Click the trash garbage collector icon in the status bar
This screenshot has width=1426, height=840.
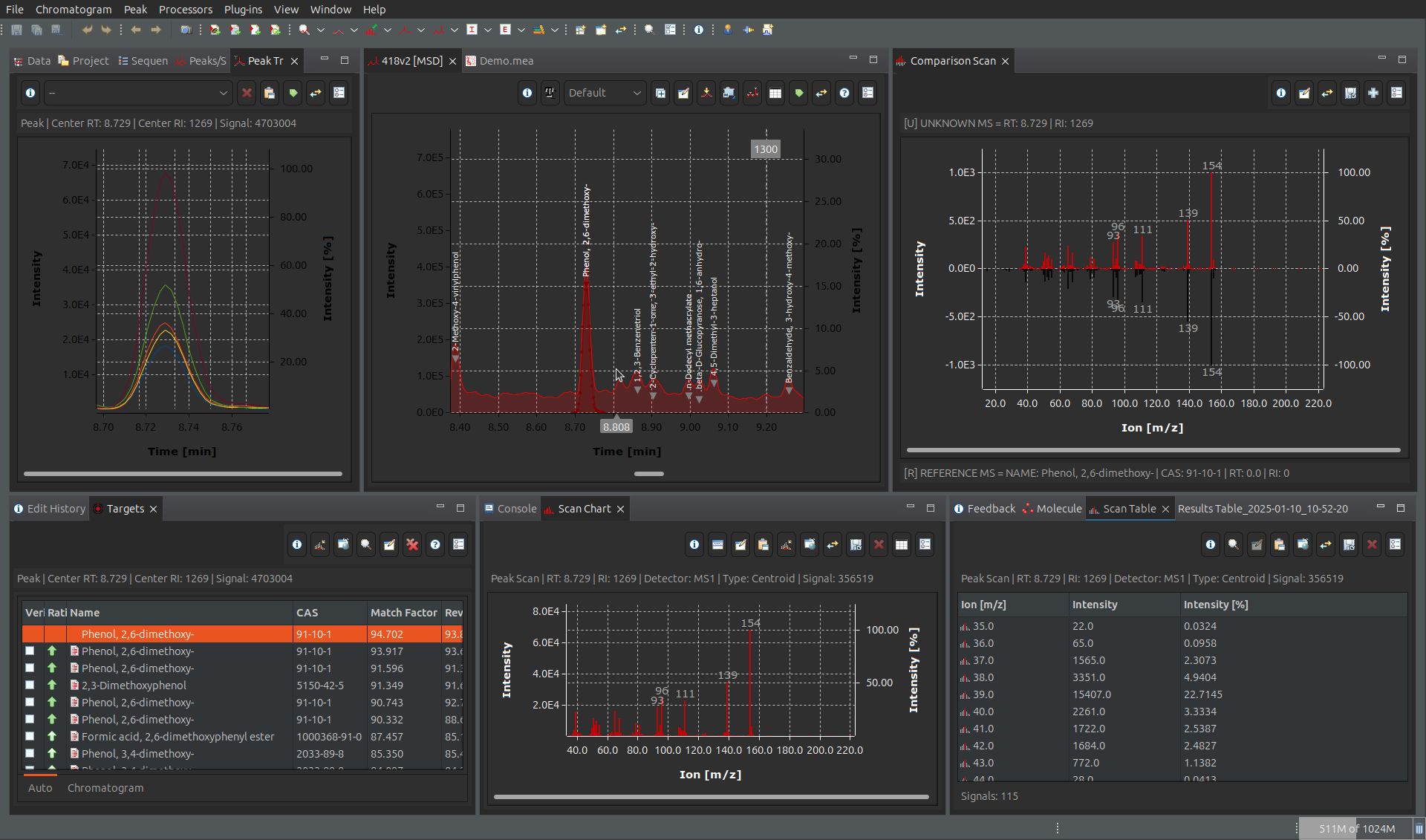pos(1419,828)
